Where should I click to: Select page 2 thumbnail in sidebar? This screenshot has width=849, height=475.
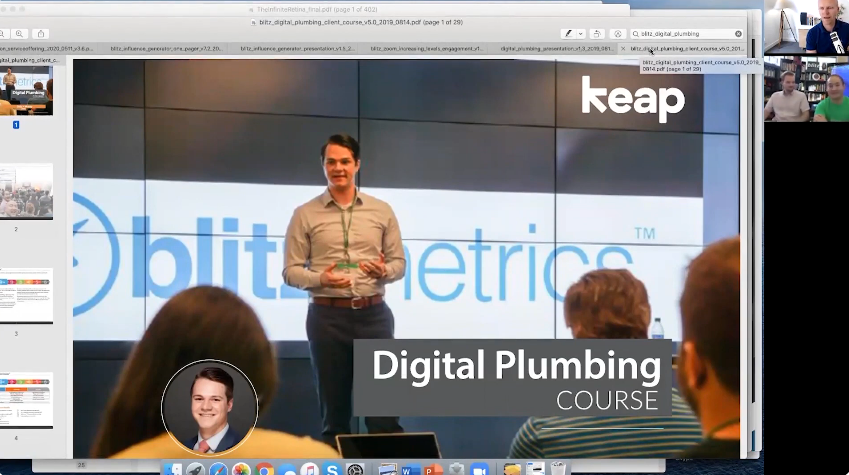pyautogui.click(x=27, y=192)
